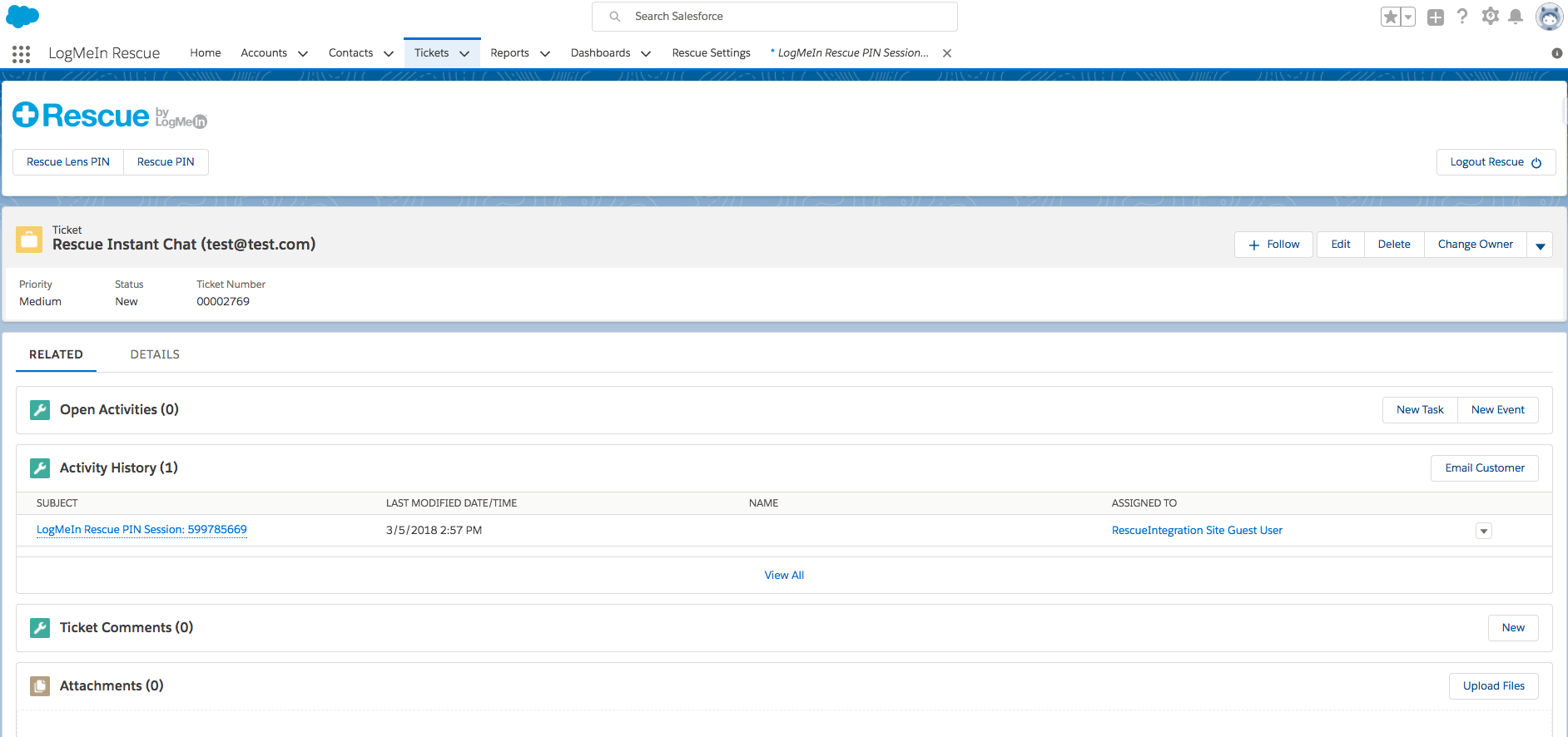Open the user profile avatar
This screenshot has height=737, width=1568.
(1548, 17)
